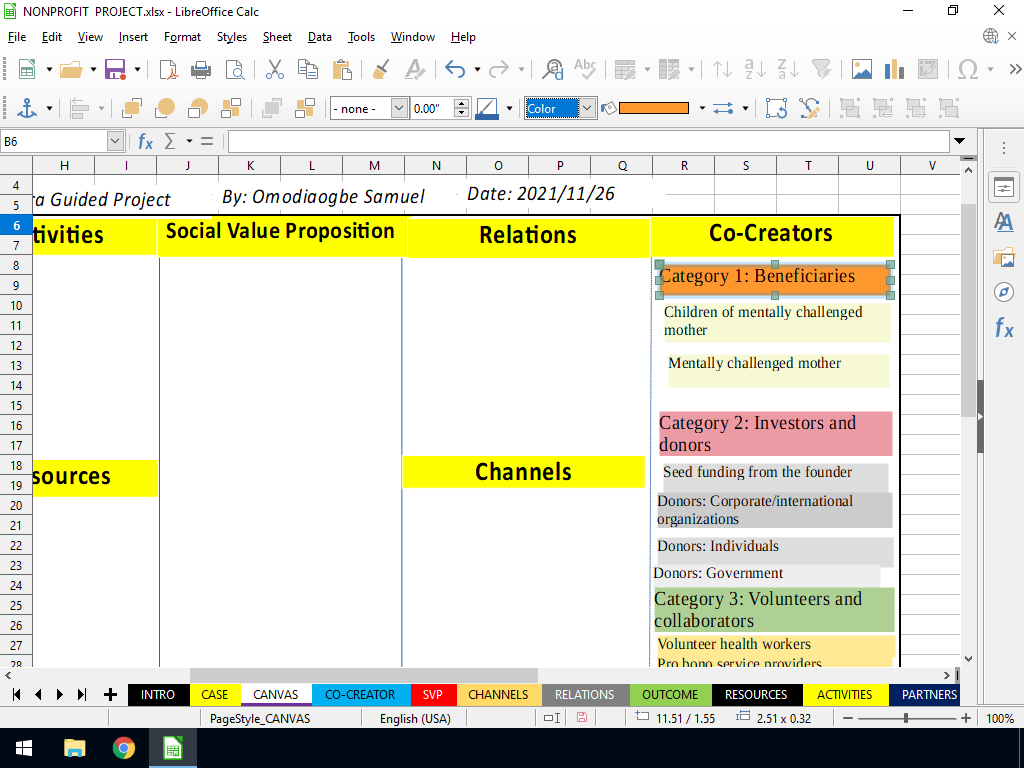Image resolution: width=1024 pixels, height=768 pixels.
Task: Click the Undo arrow icon
Action: click(x=455, y=69)
